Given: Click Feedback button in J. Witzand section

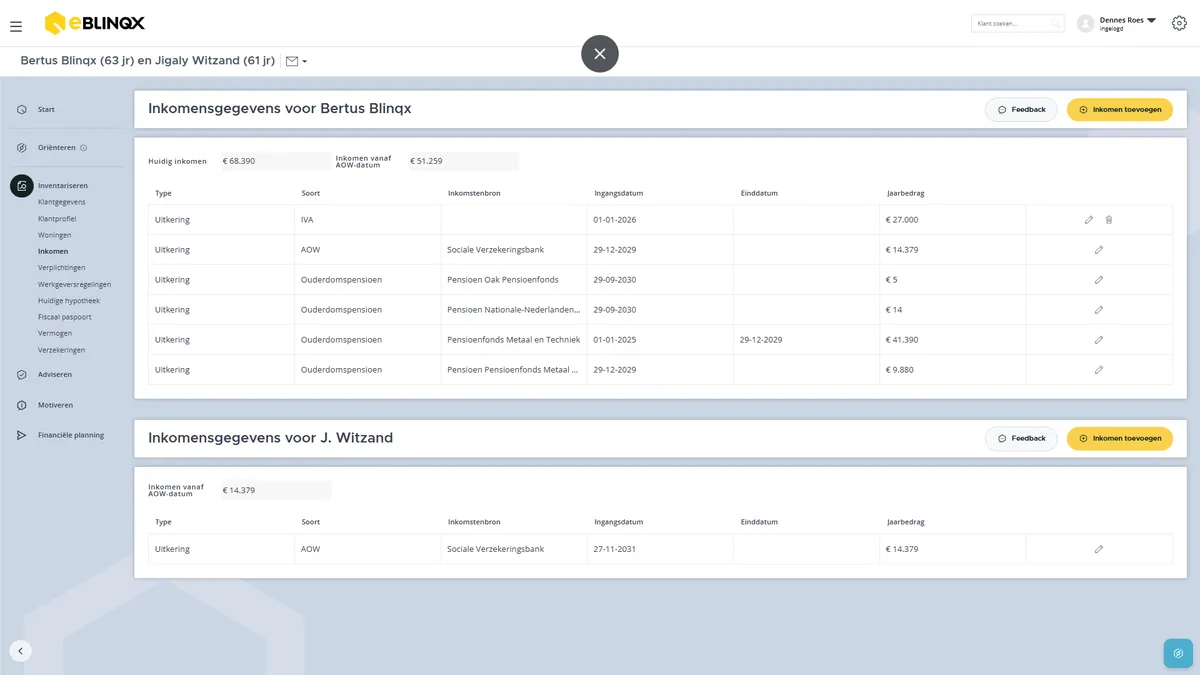Looking at the screenshot, I should (1021, 438).
